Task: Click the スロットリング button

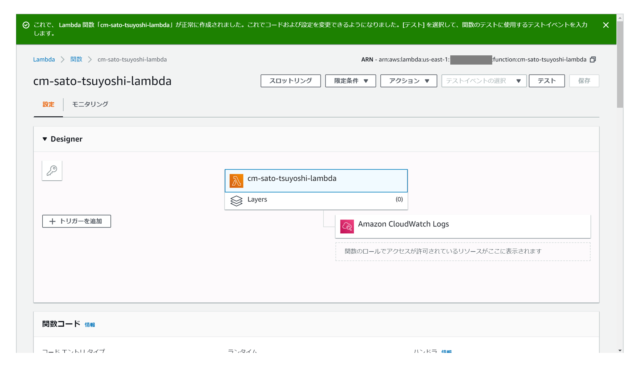Action: tap(291, 81)
